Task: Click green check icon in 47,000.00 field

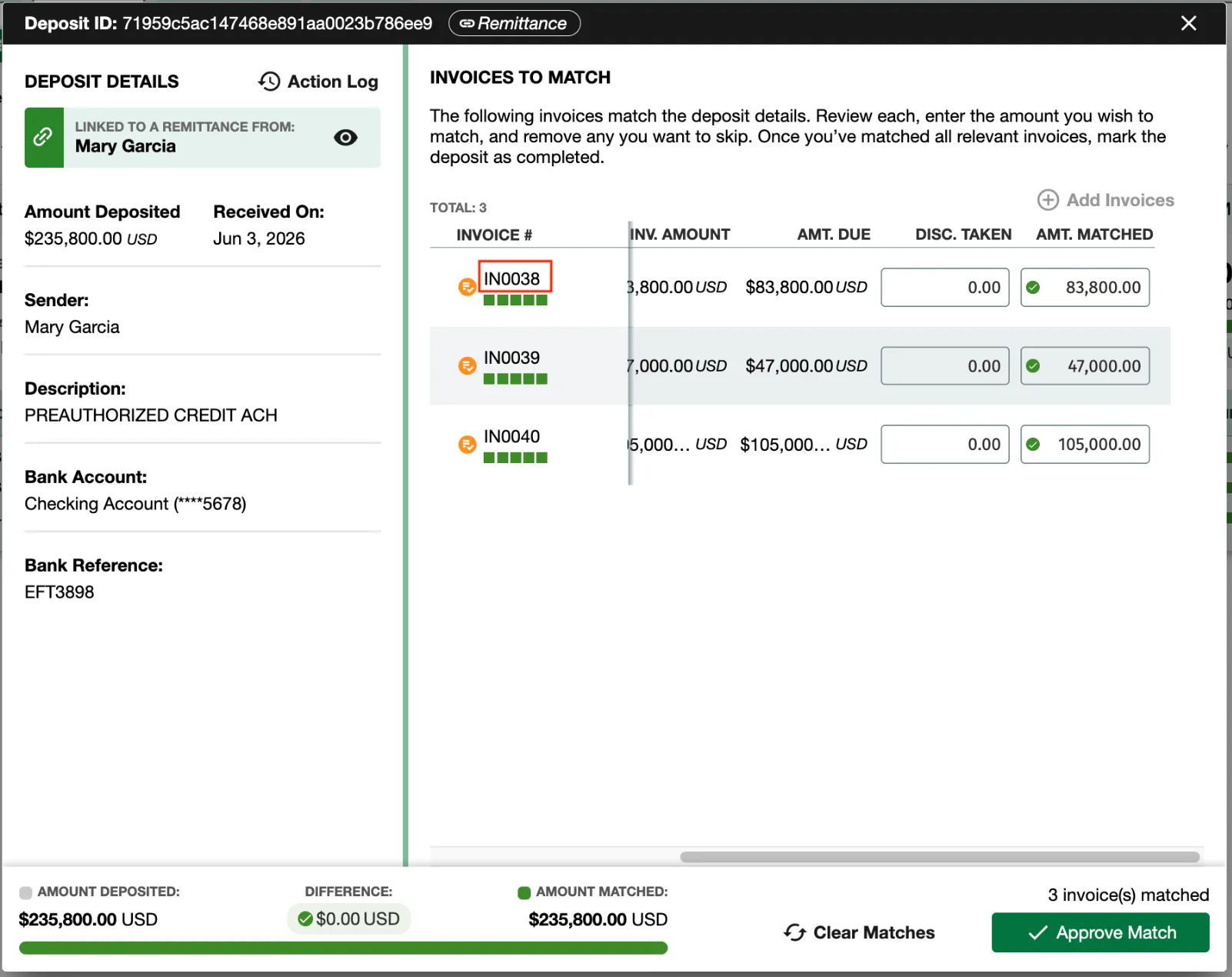Action: tap(1034, 365)
